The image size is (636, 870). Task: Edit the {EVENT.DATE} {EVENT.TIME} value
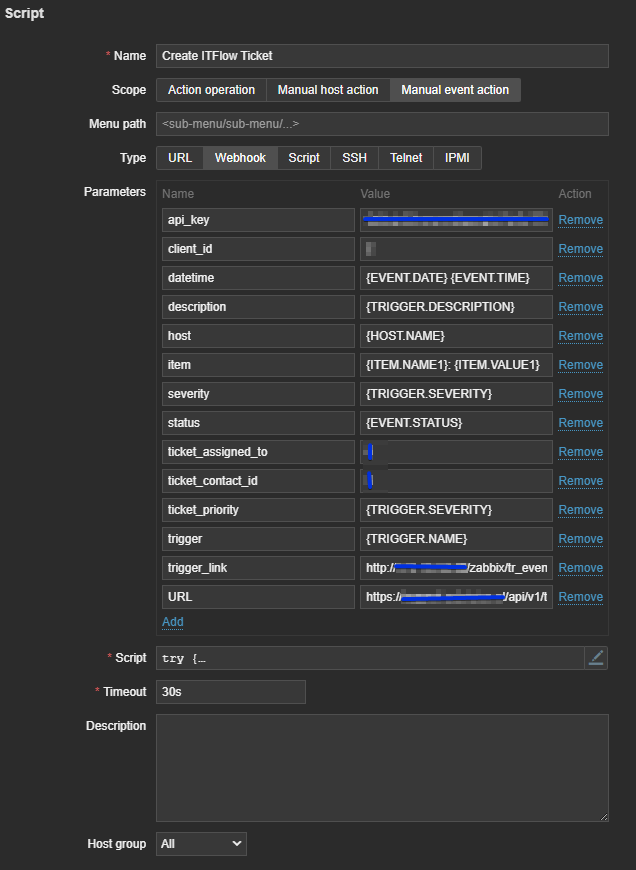coord(456,278)
